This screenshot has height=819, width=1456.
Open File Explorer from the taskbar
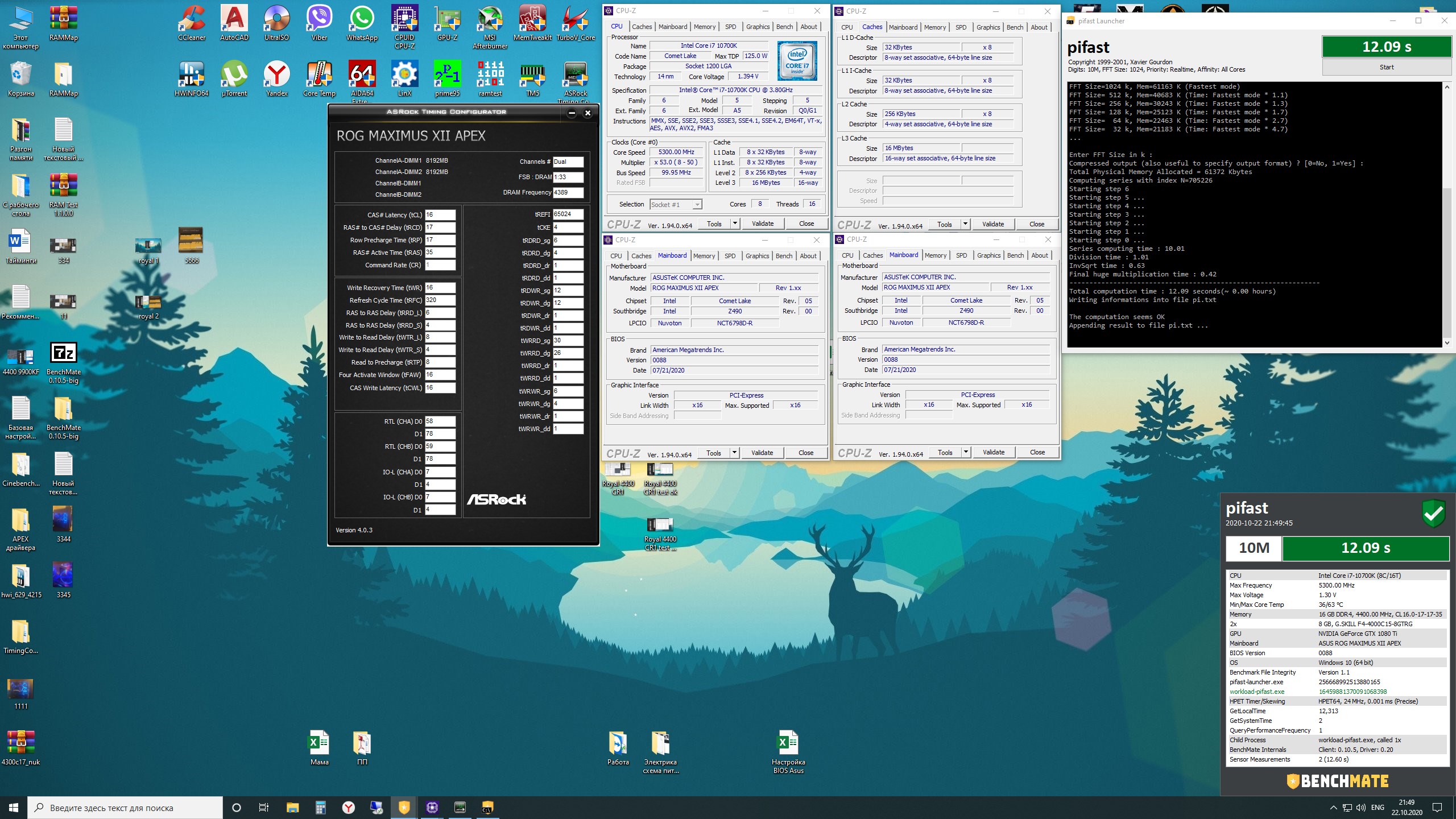292,807
